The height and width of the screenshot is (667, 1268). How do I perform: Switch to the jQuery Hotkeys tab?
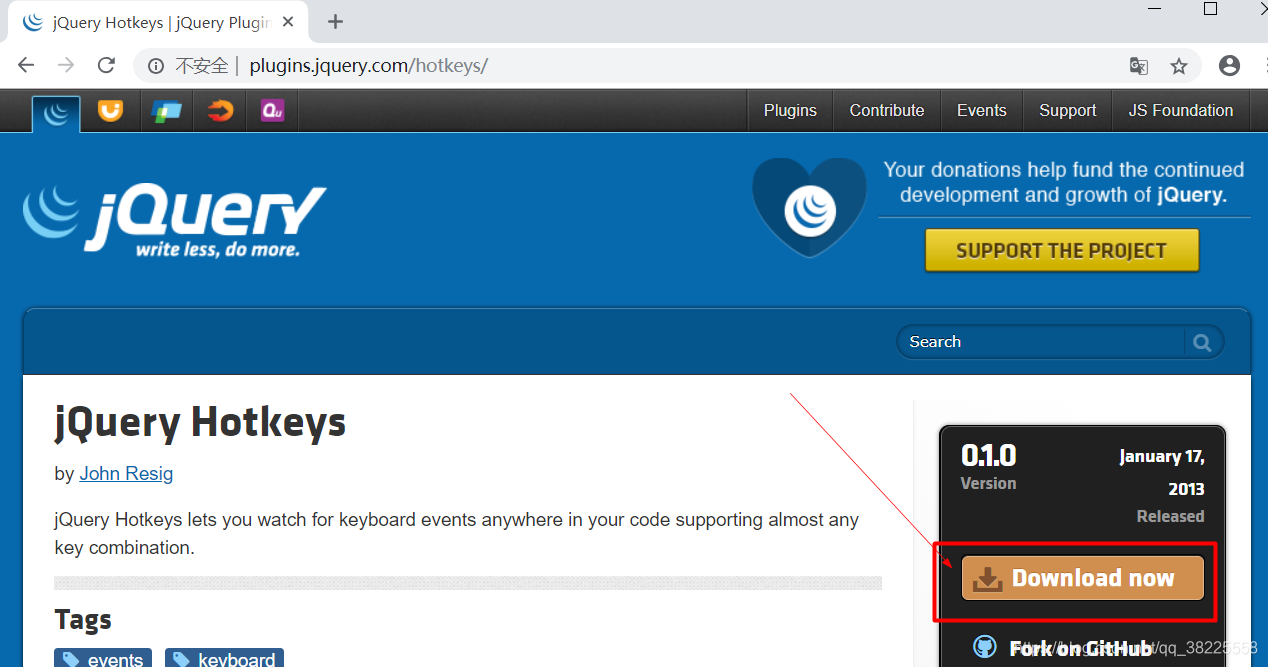click(150, 21)
